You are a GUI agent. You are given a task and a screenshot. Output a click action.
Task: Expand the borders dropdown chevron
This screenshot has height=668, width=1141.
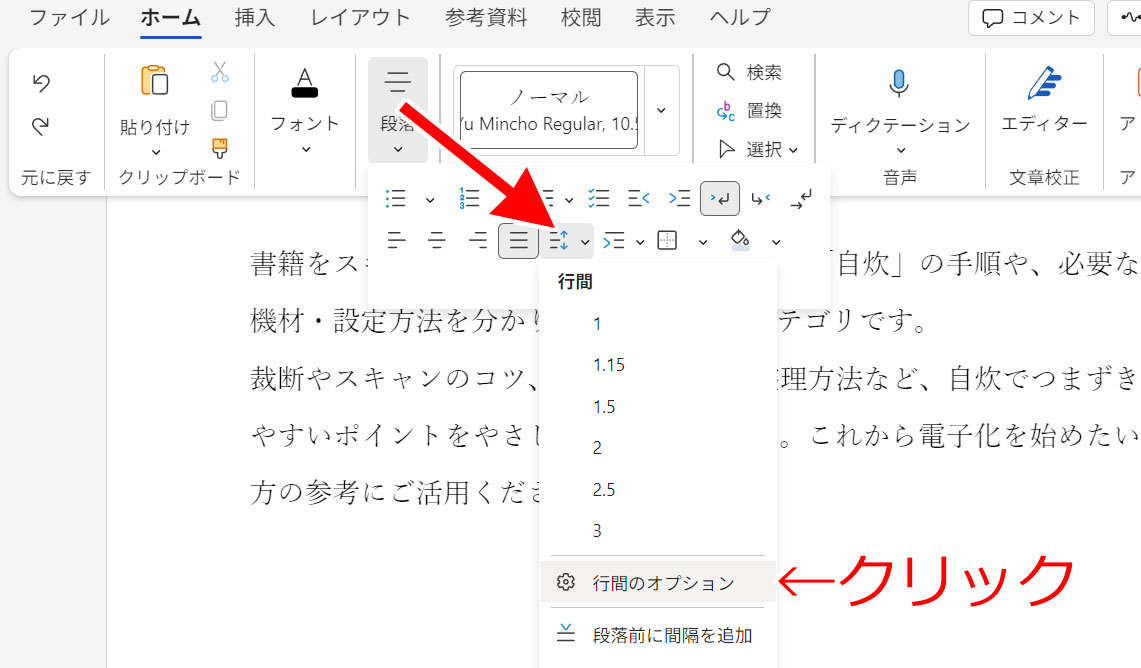tap(702, 242)
